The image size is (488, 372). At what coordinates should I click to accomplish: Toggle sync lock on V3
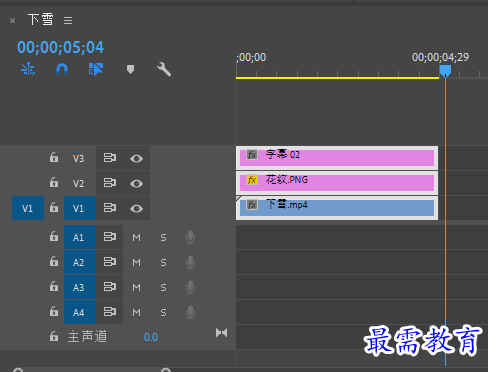click(x=110, y=158)
